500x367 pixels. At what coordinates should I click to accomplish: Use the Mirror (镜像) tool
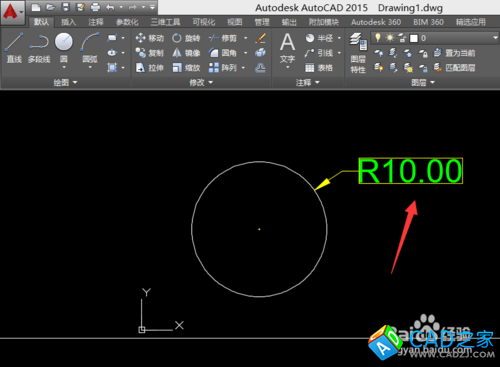click(x=186, y=53)
